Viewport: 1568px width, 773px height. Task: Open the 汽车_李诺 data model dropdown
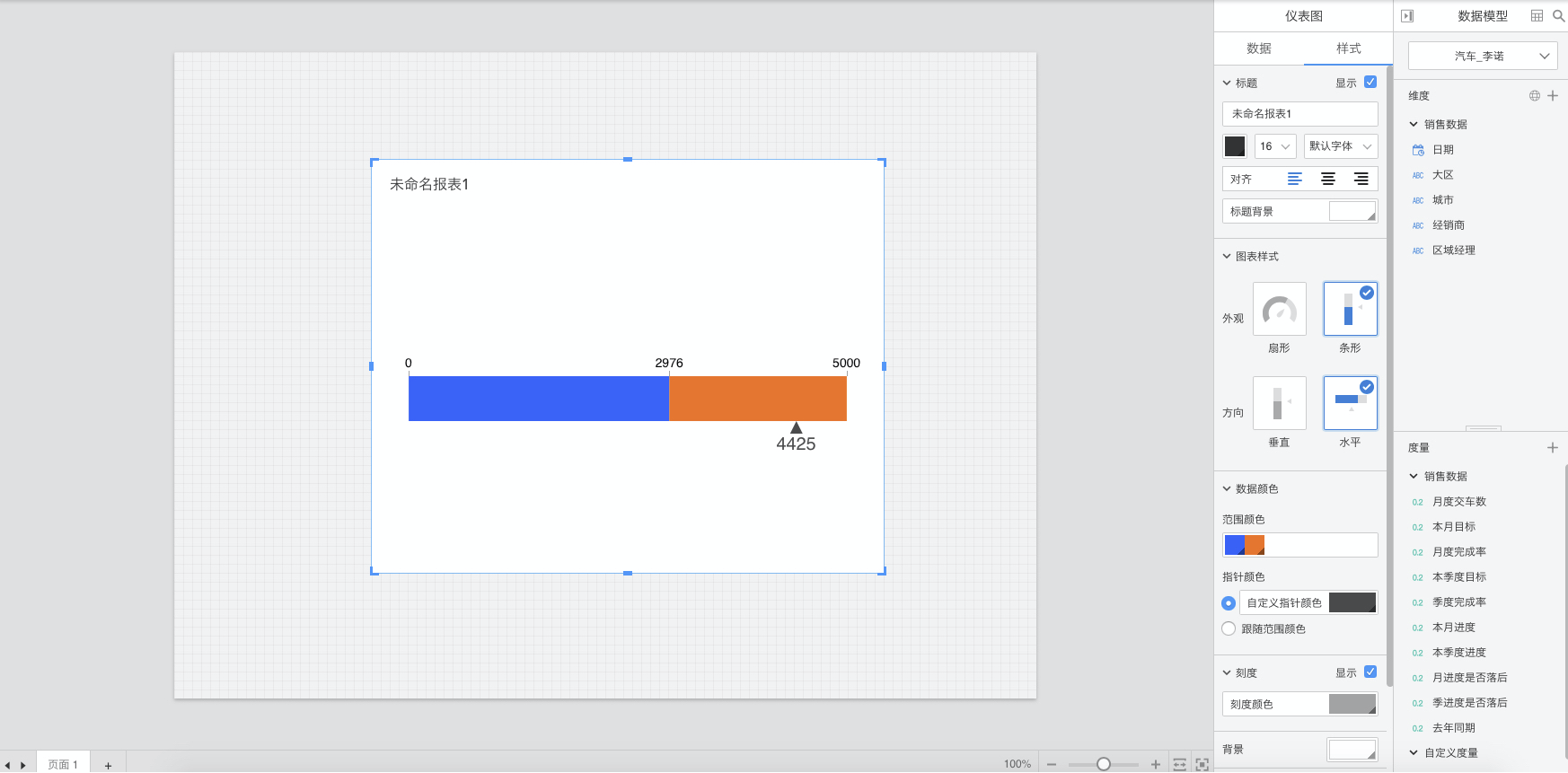(1483, 56)
